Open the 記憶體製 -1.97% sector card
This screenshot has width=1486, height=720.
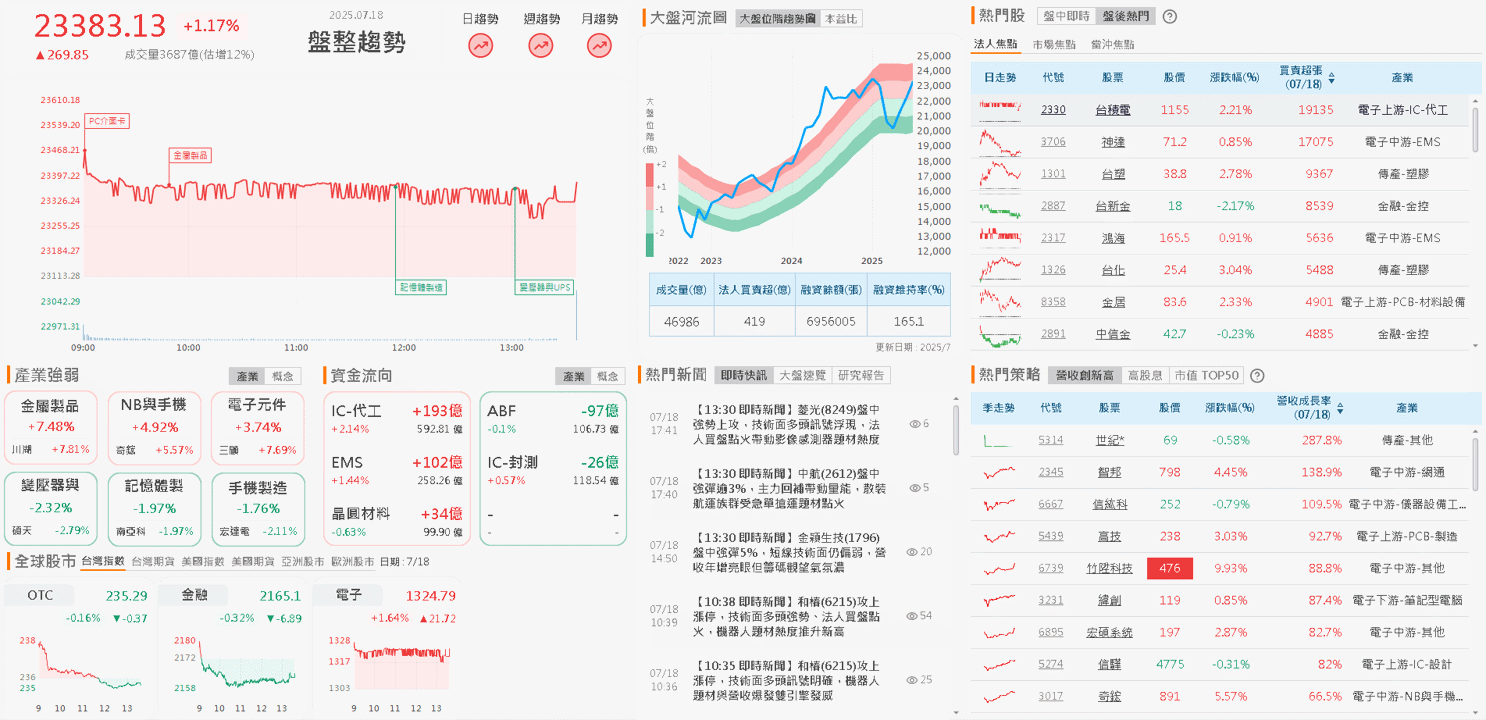click(x=153, y=508)
